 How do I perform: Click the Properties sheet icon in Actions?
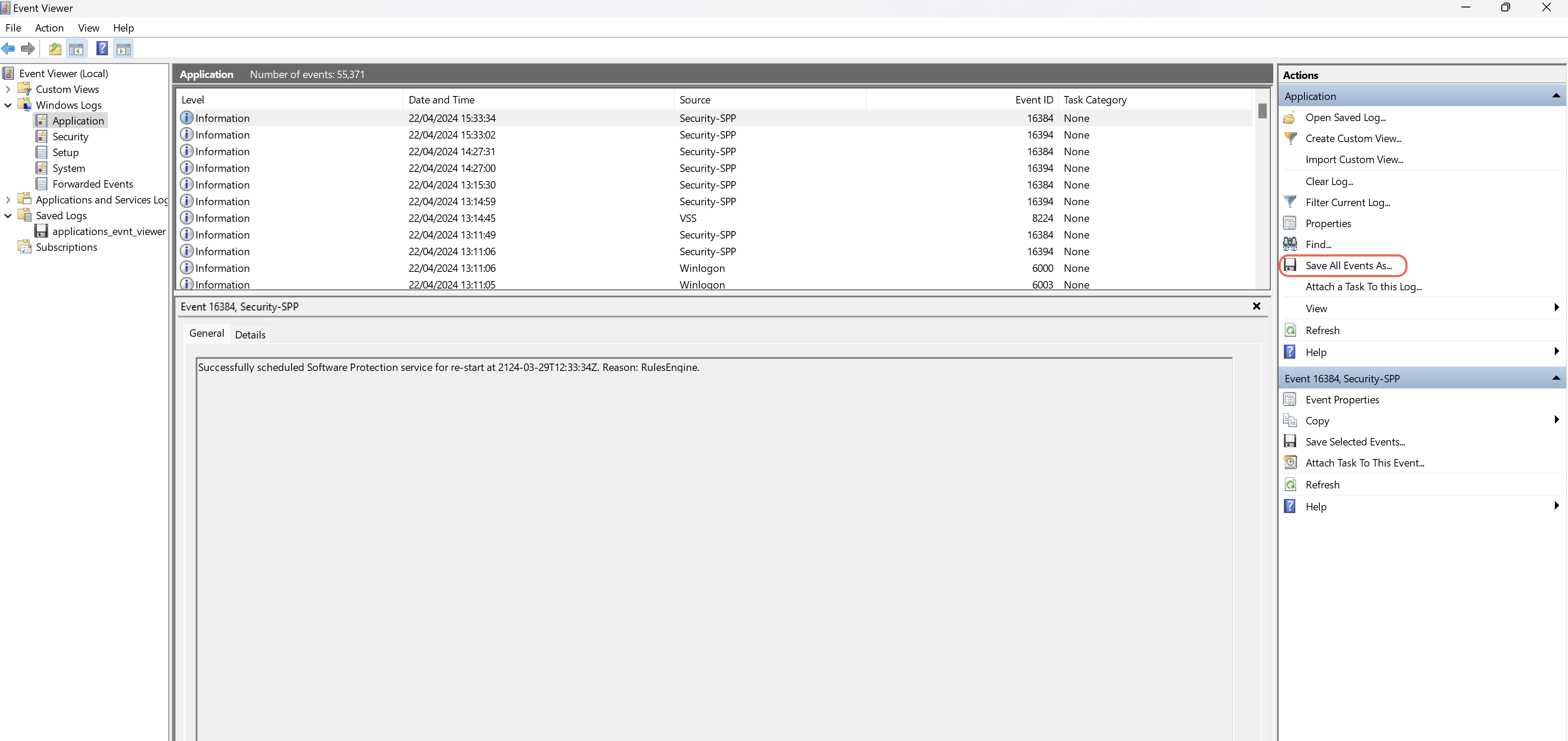1290,223
